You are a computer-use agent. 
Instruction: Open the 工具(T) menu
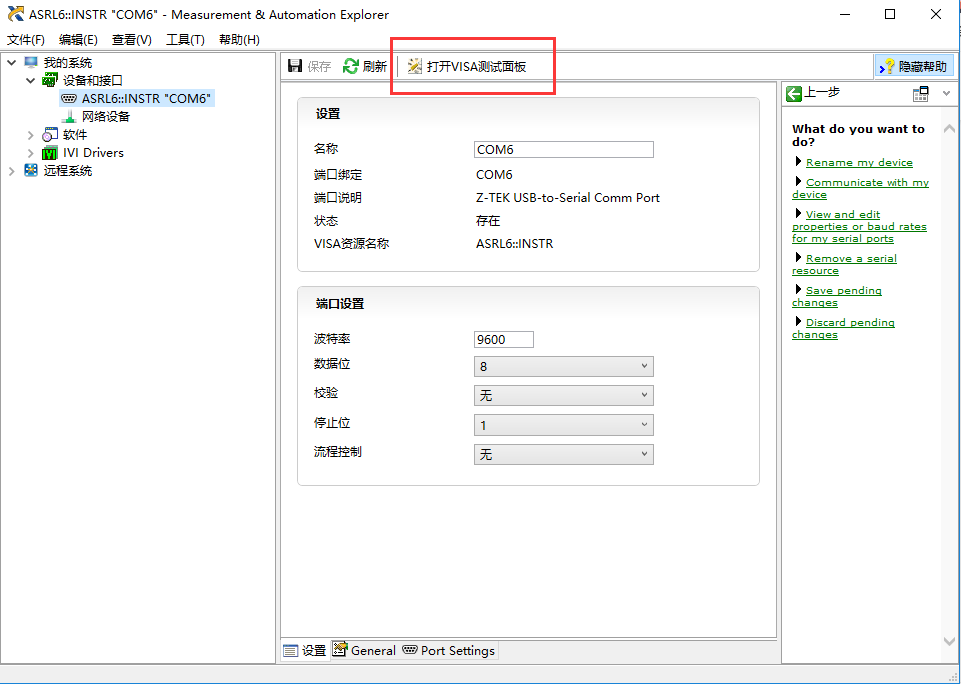click(185, 40)
